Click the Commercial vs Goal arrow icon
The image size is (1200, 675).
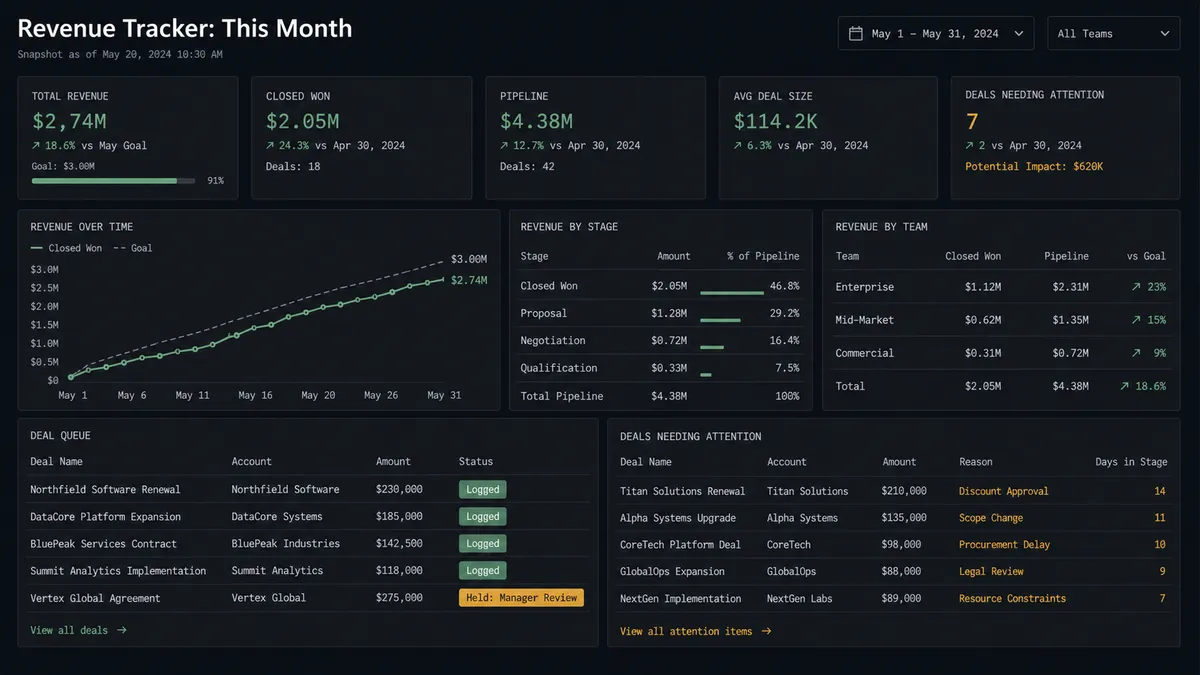[x=1136, y=353]
